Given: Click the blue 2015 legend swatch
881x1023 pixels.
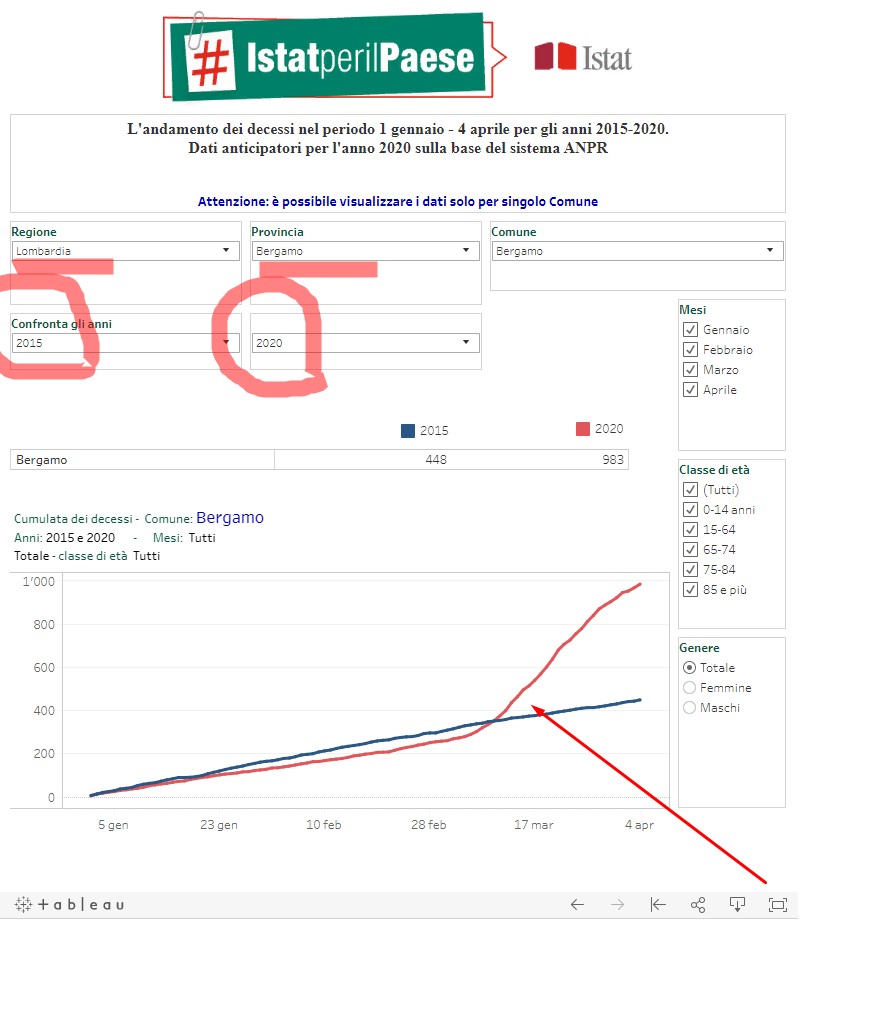Looking at the screenshot, I should [x=408, y=431].
